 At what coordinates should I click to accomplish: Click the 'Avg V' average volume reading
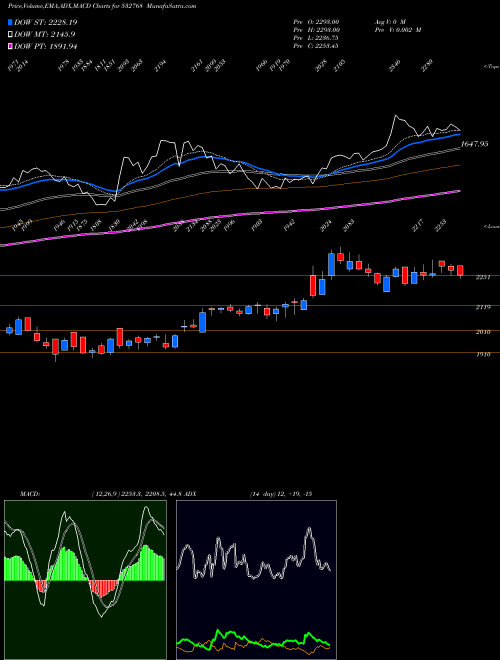pyautogui.click(x=389, y=22)
